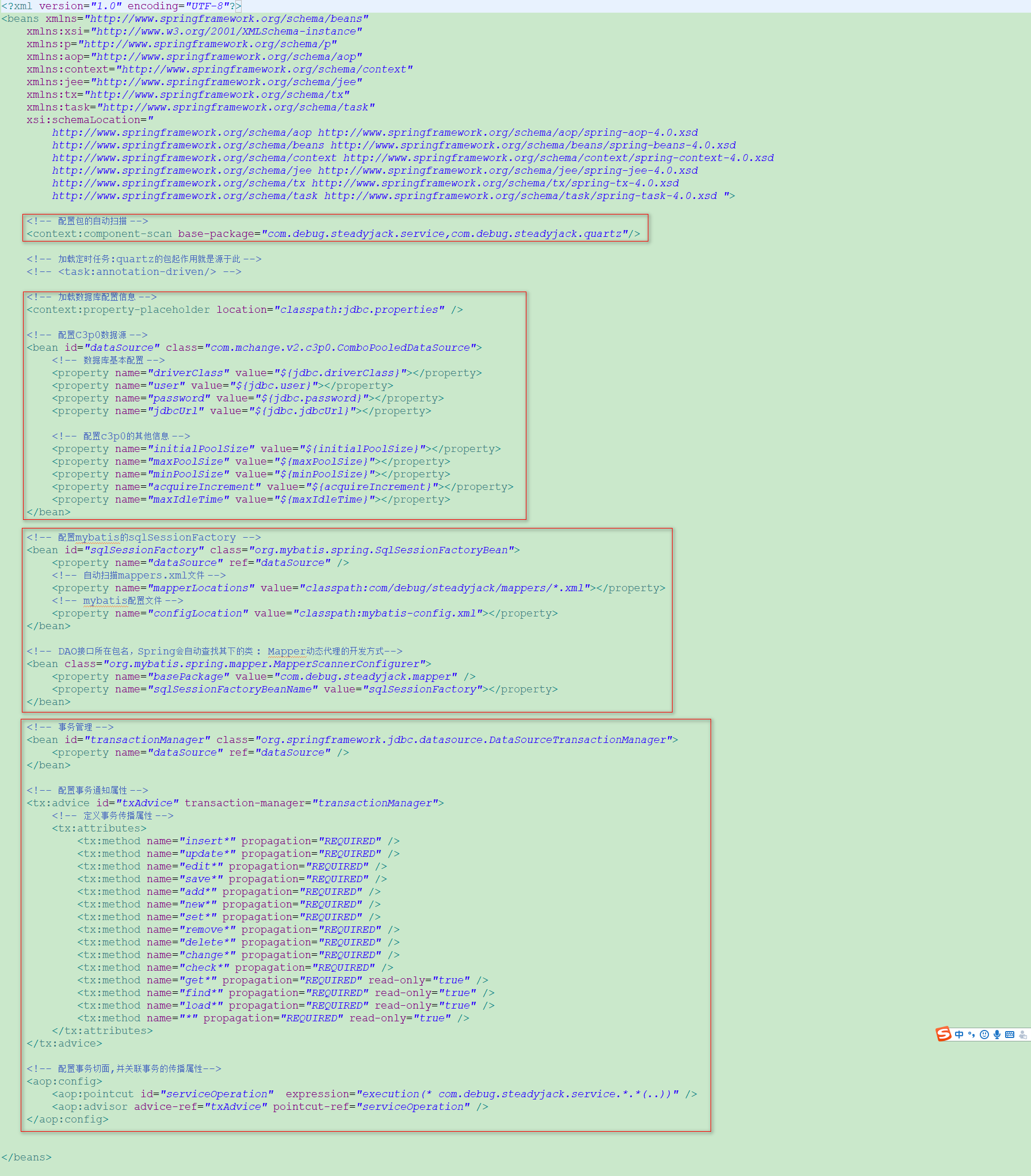The height and width of the screenshot is (1176, 1031).
Task: Click the spring-aop-4.0.xsd schema URL
Action: (508, 133)
